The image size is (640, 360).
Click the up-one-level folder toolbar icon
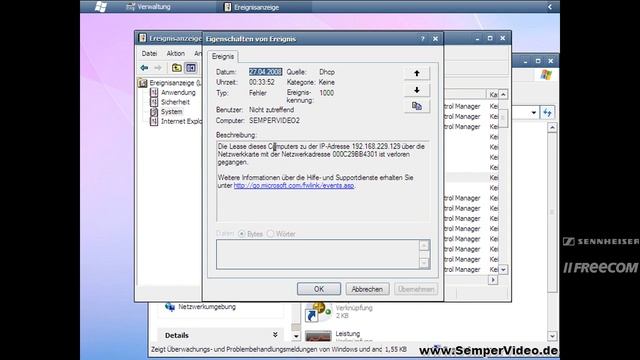click(176, 68)
